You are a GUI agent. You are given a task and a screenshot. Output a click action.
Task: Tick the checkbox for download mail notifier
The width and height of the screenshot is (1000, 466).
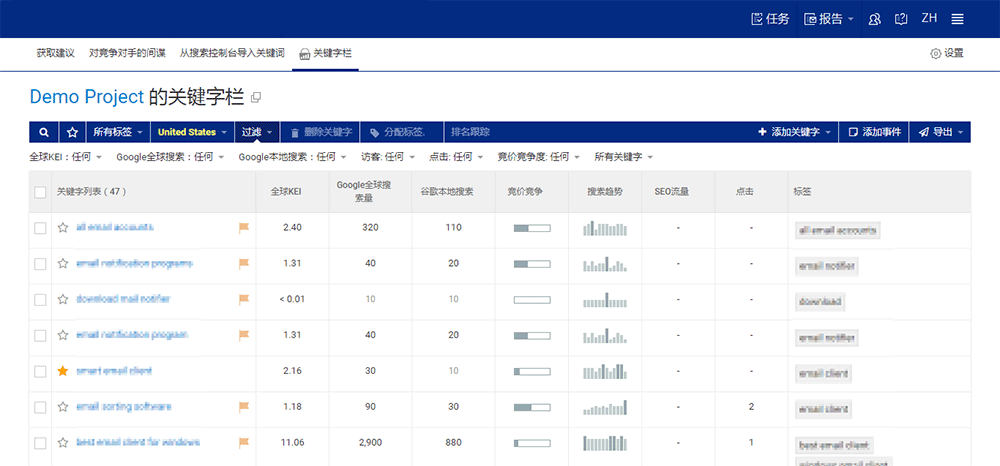coord(40,300)
